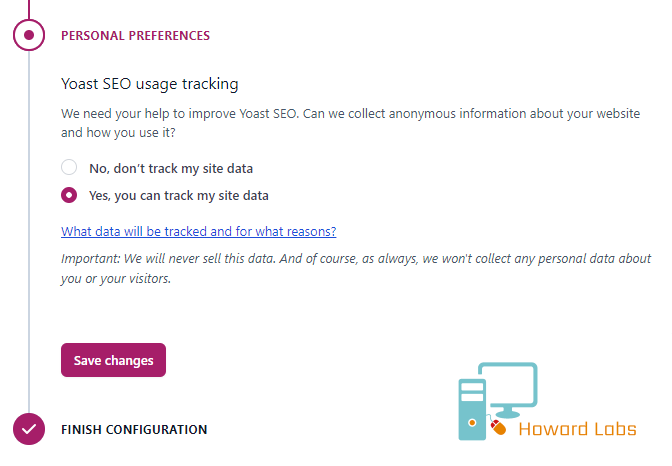The image size is (672, 466).
Task: Click the "Yes, you can track my site data" label
Action: tap(179, 195)
